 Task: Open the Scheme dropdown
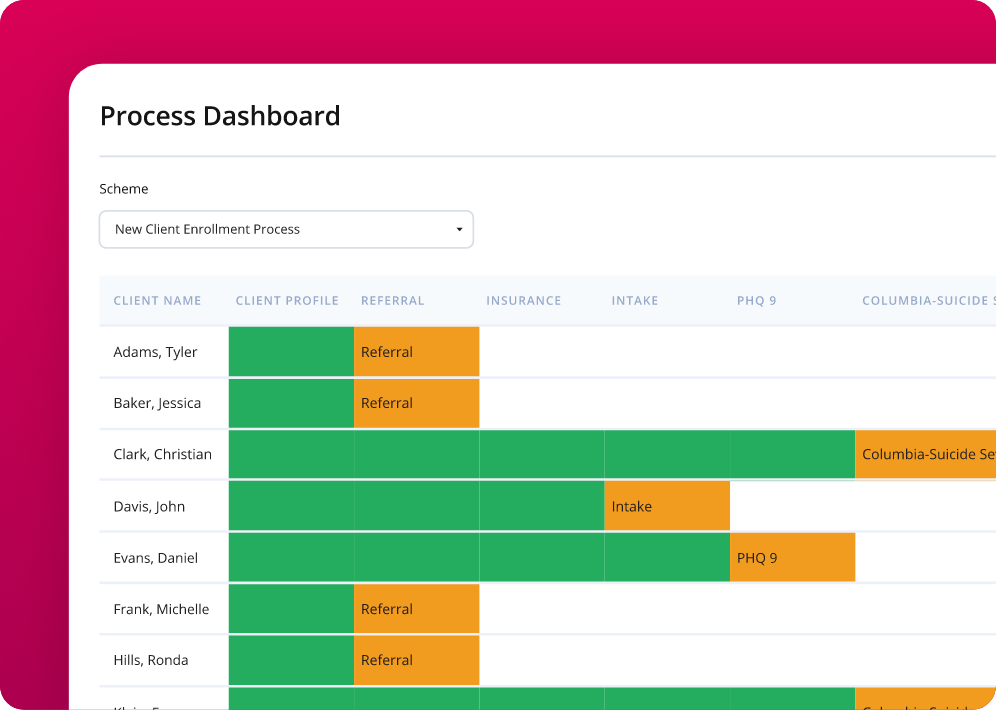[x=285, y=229]
